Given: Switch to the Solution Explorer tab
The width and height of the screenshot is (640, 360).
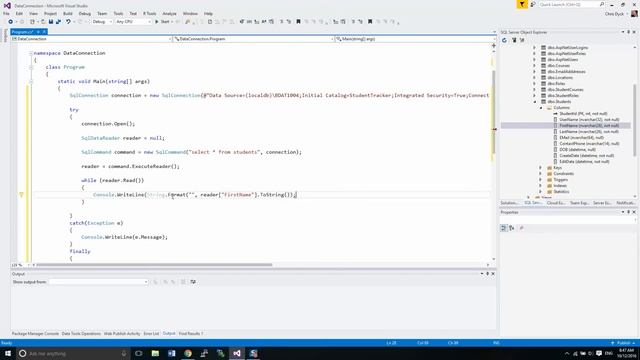Looking at the screenshot, I should [510, 203].
